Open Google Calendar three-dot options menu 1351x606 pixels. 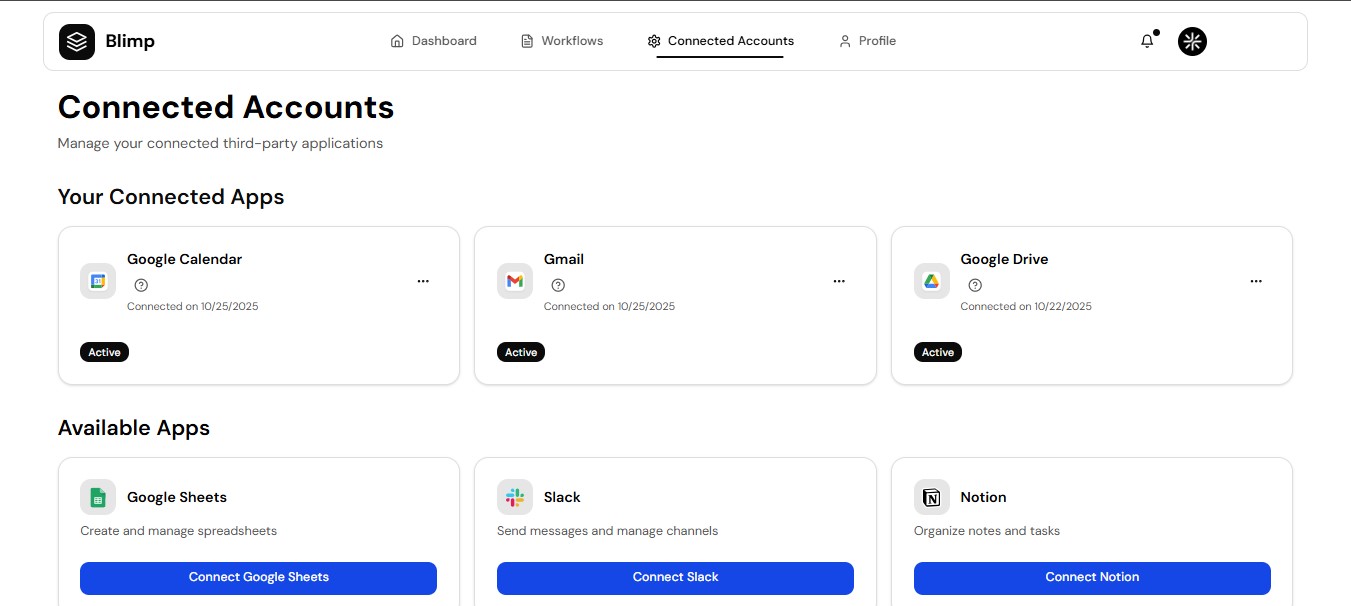click(x=423, y=282)
